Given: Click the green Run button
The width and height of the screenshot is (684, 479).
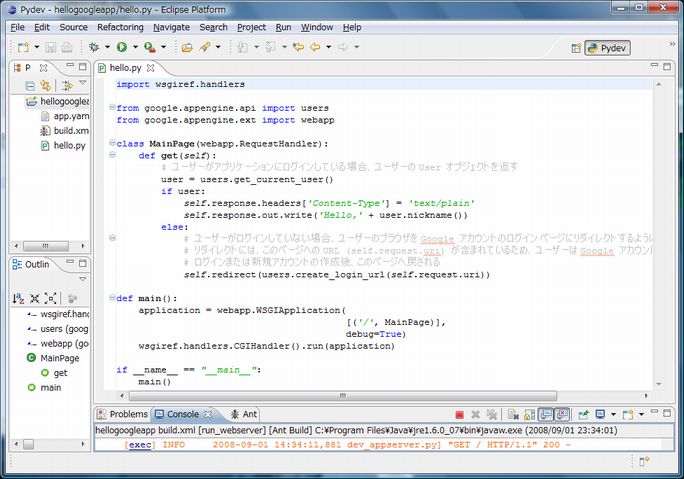Looking at the screenshot, I should (x=121, y=47).
